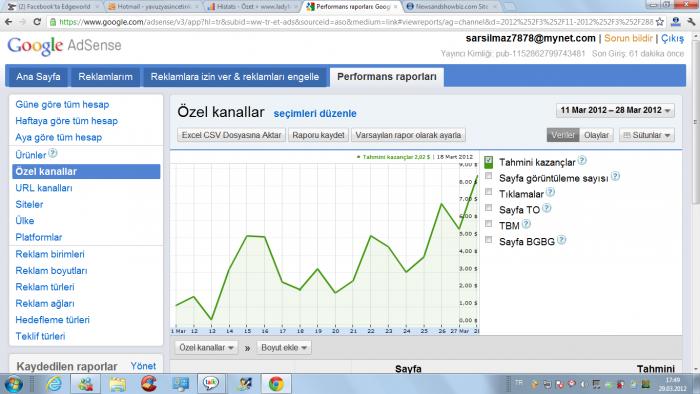Open the Boyut ekle dropdown
The width and height of the screenshot is (700, 394).
point(284,348)
